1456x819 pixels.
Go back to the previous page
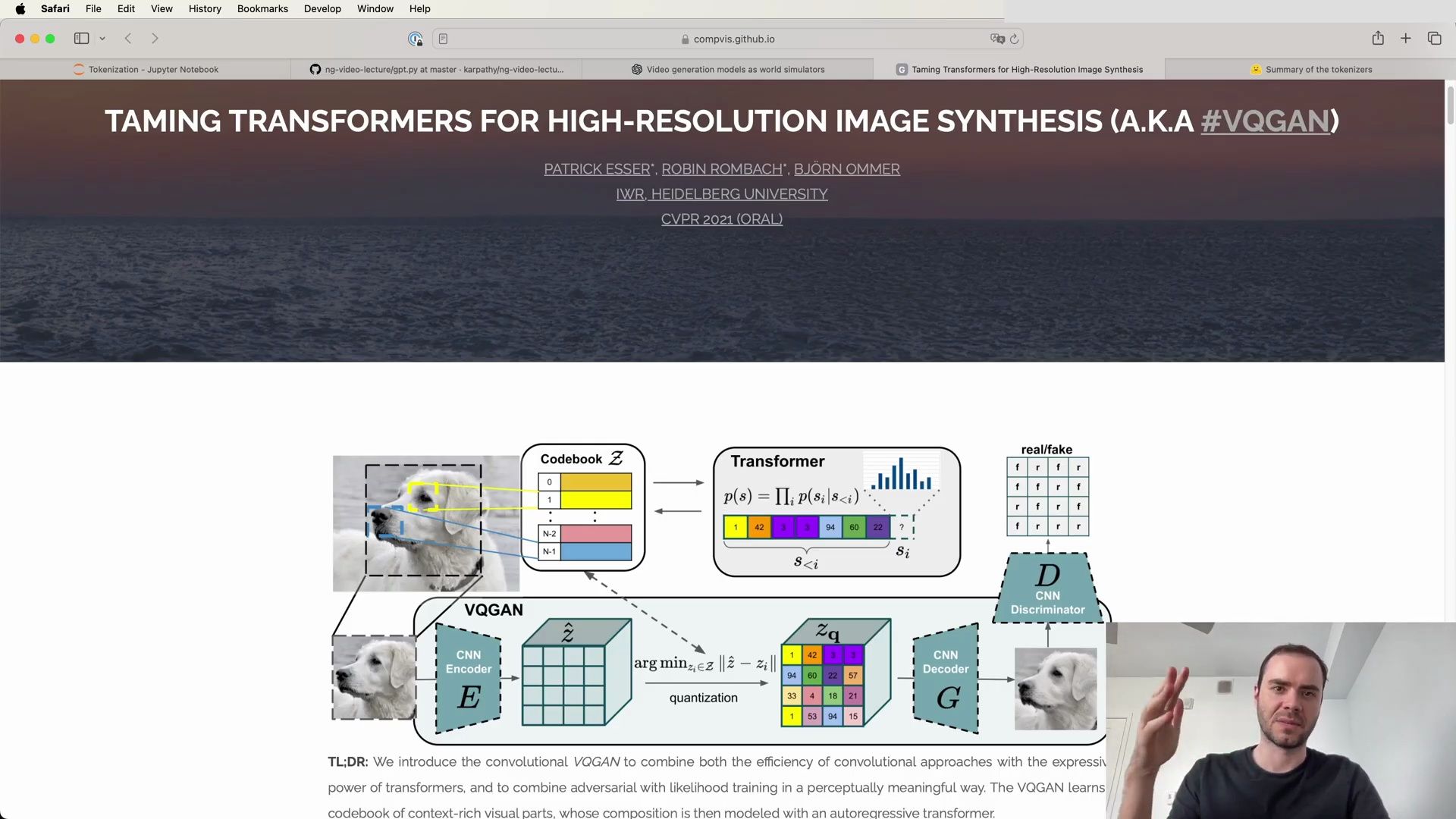(x=128, y=39)
